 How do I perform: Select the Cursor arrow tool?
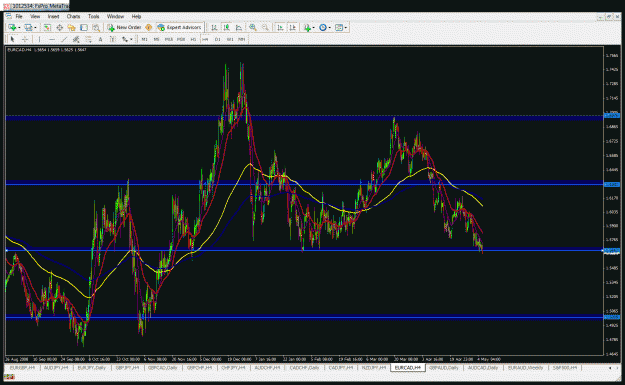12,39
